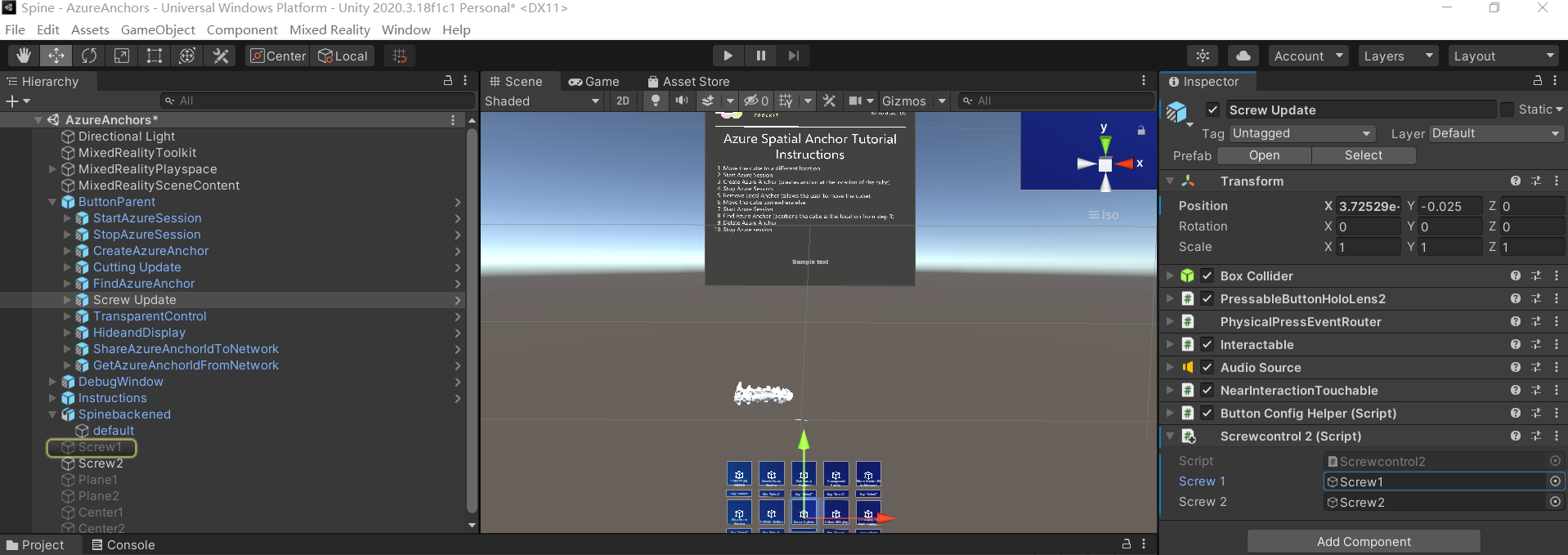The image size is (1568, 555).
Task: Toggle scene gizmo rotation lock
Action: coord(1141,130)
